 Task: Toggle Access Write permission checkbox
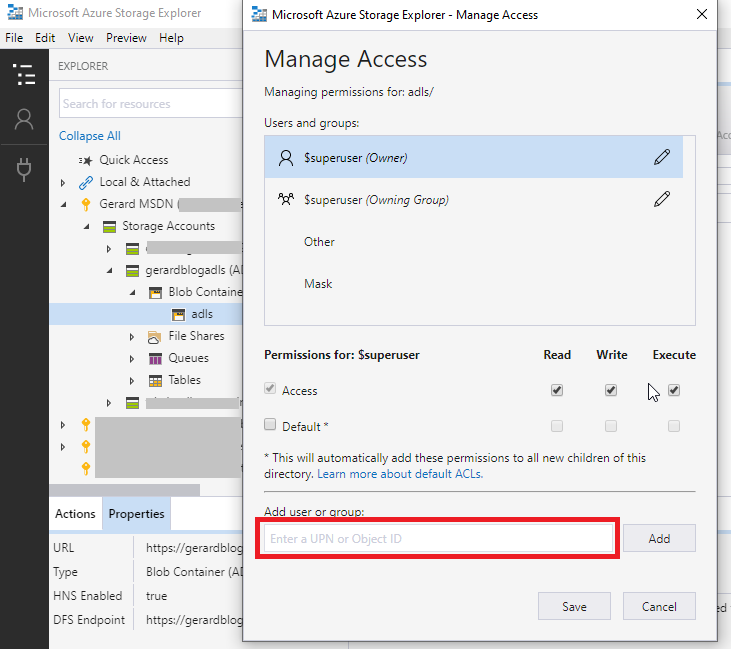pyautogui.click(x=611, y=390)
